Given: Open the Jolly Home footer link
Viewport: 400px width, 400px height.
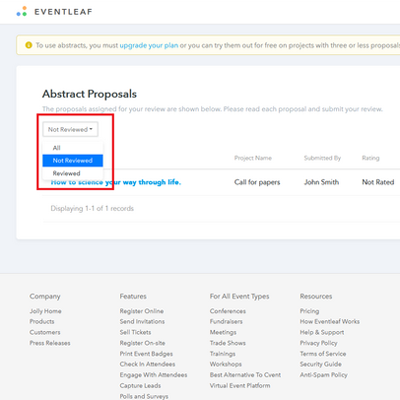Looking at the screenshot, I should (45, 311).
